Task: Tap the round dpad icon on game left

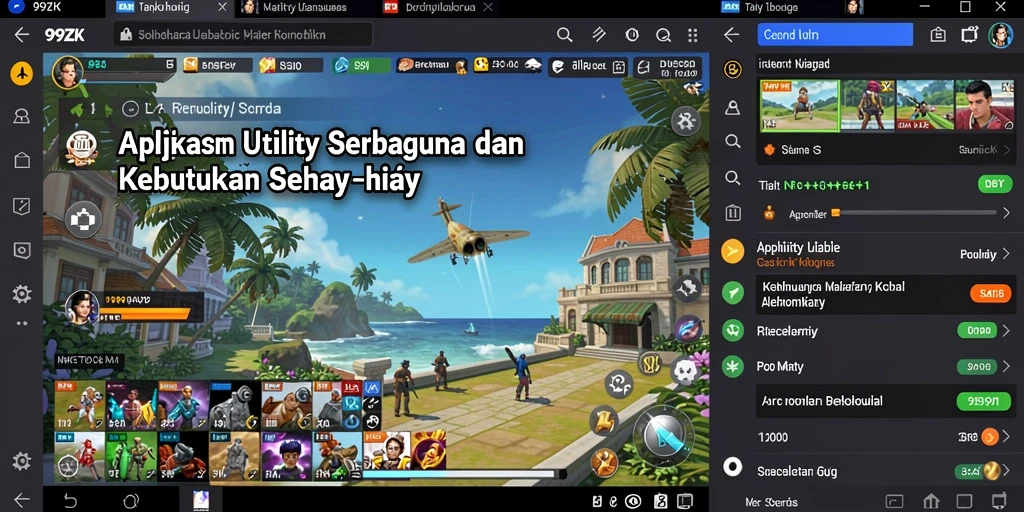Action: (x=83, y=219)
